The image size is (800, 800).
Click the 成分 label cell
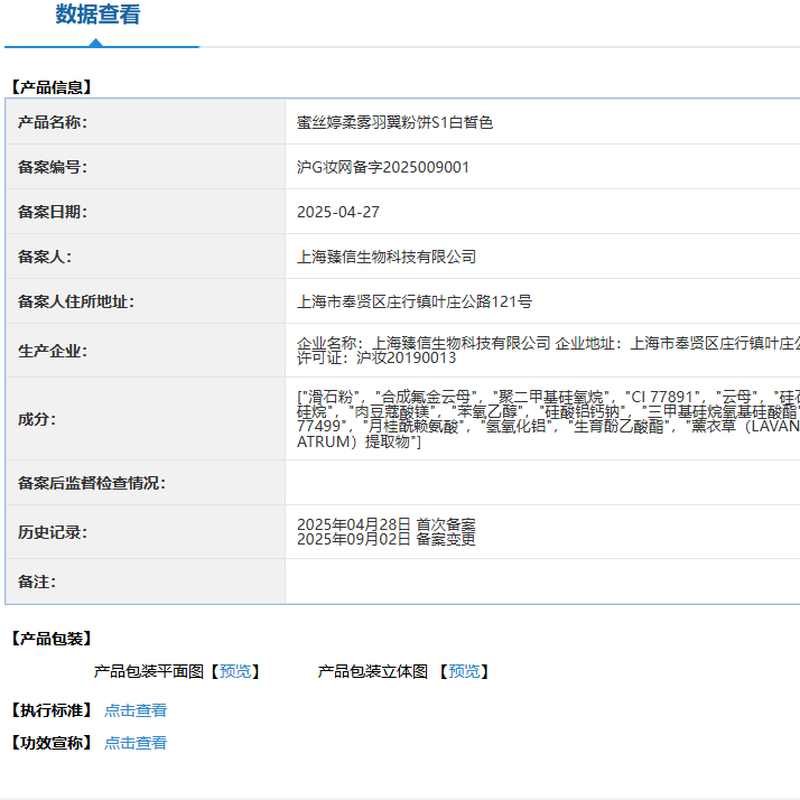(37, 419)
